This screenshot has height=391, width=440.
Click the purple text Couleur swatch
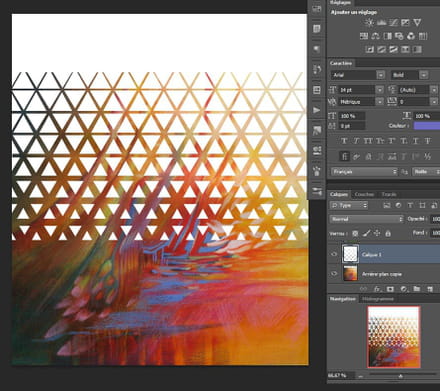point(427,126)
